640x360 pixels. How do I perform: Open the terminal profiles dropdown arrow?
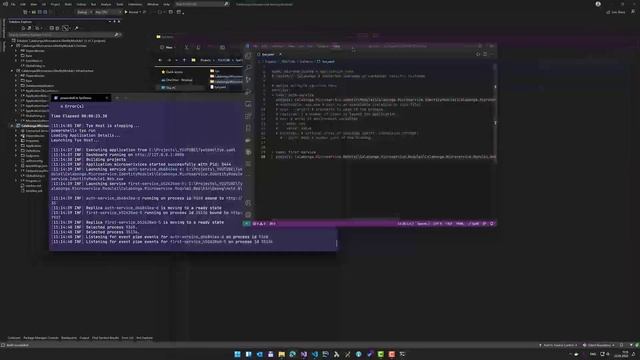click(x=126, y=98)
